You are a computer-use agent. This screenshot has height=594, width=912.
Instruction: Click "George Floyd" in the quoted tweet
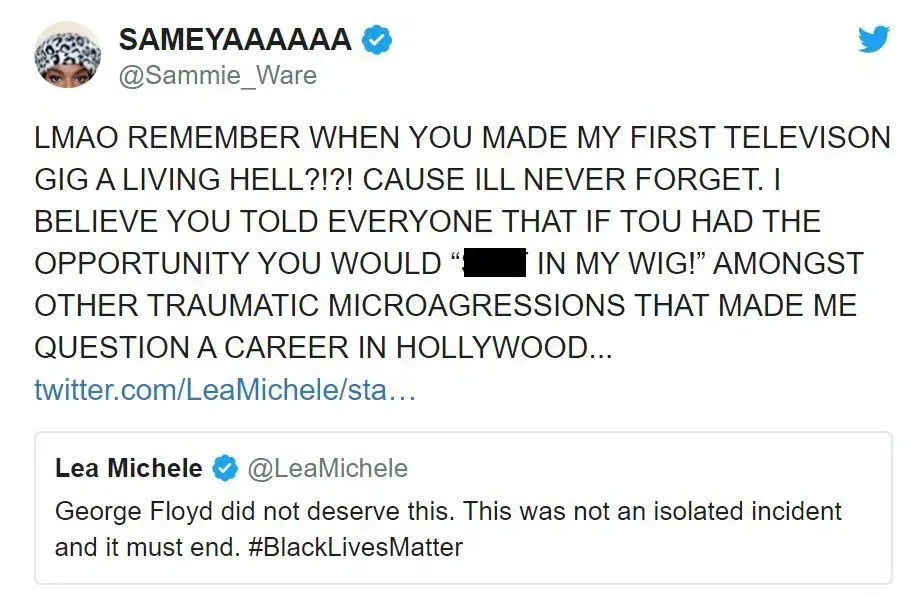(x=122, y=511)
